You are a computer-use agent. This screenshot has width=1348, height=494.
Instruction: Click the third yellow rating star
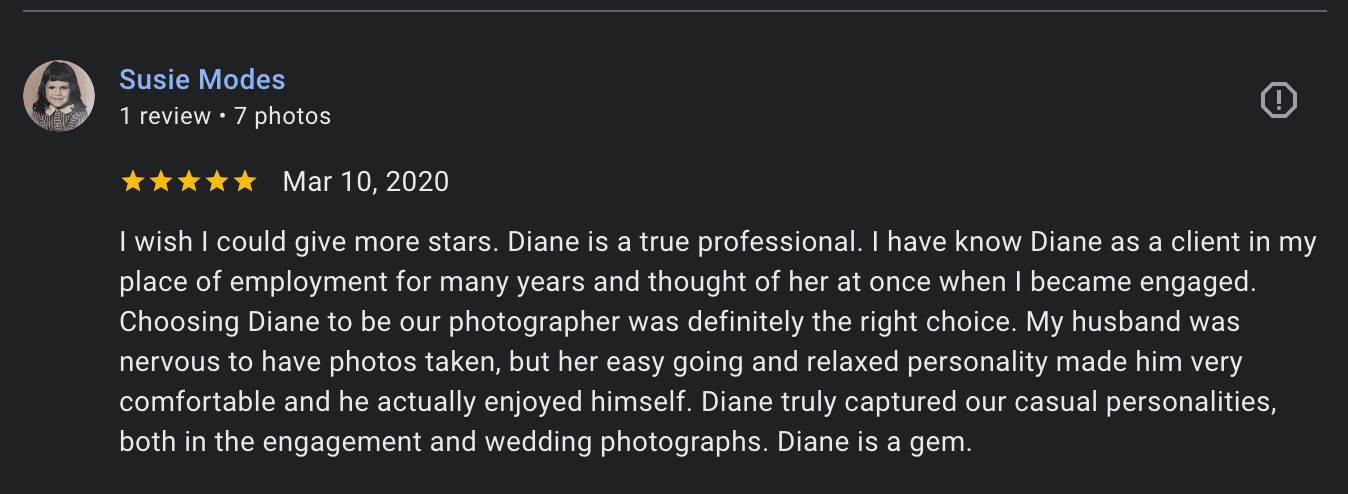pos(188,182)
